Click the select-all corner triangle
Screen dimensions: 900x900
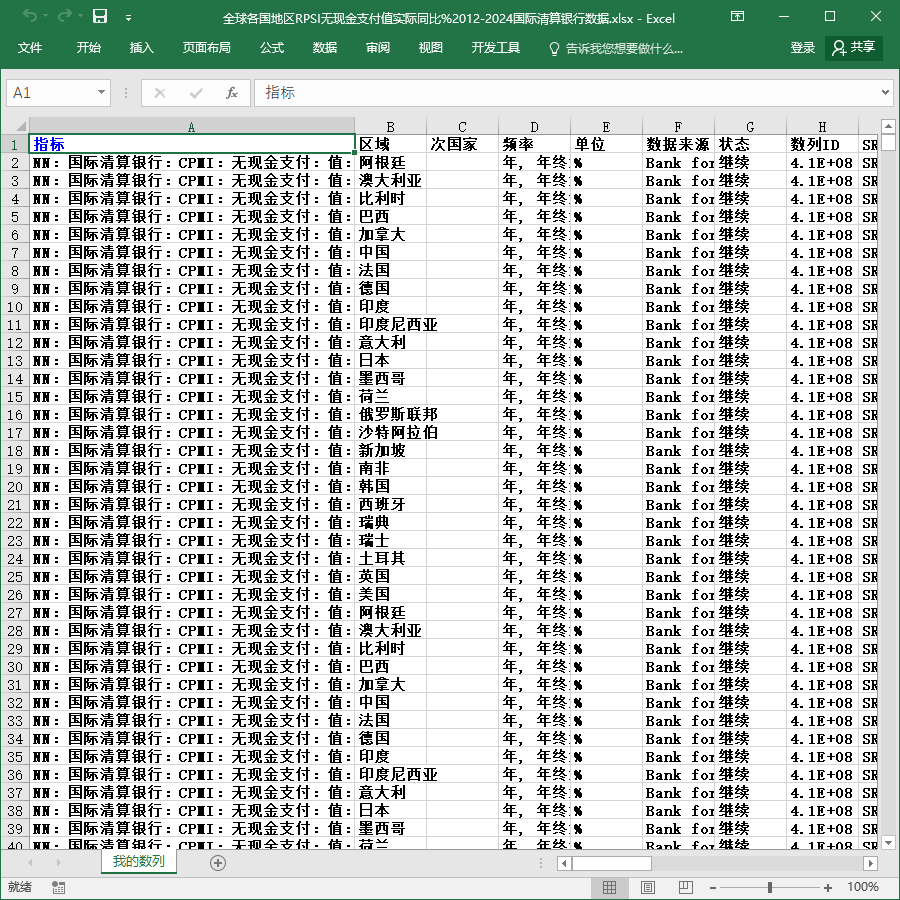click(x=21, y=126)
